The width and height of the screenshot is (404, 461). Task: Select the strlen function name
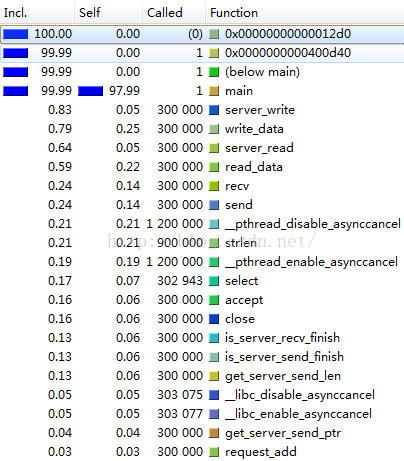pos(241,243)
